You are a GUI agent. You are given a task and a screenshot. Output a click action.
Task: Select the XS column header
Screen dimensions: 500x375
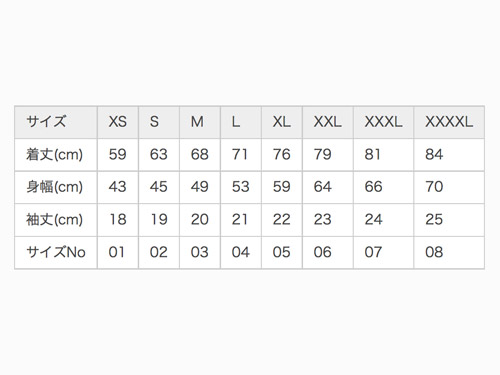[118, 122]
